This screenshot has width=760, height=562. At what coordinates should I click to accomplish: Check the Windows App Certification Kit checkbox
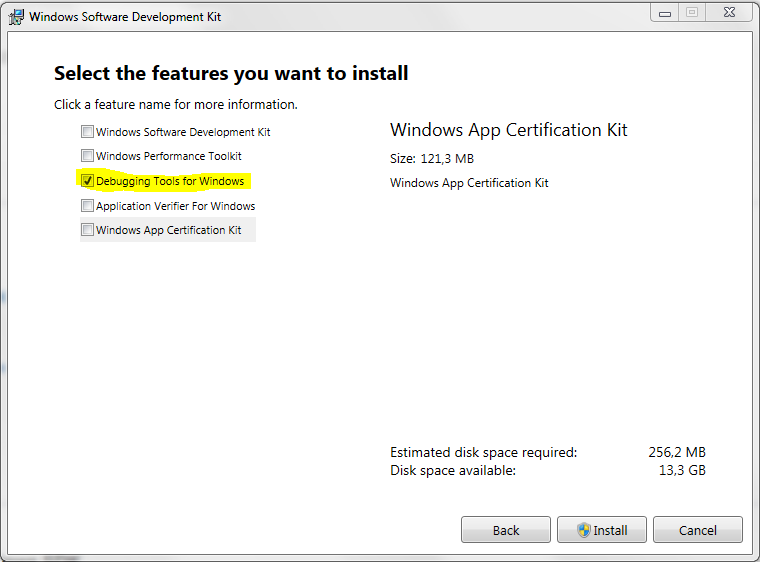click(x=87, y=229)
